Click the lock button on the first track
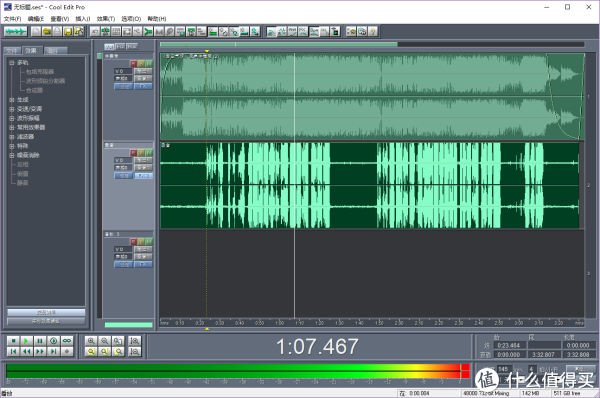Screen dimensions: 600x398 point(124,86)
